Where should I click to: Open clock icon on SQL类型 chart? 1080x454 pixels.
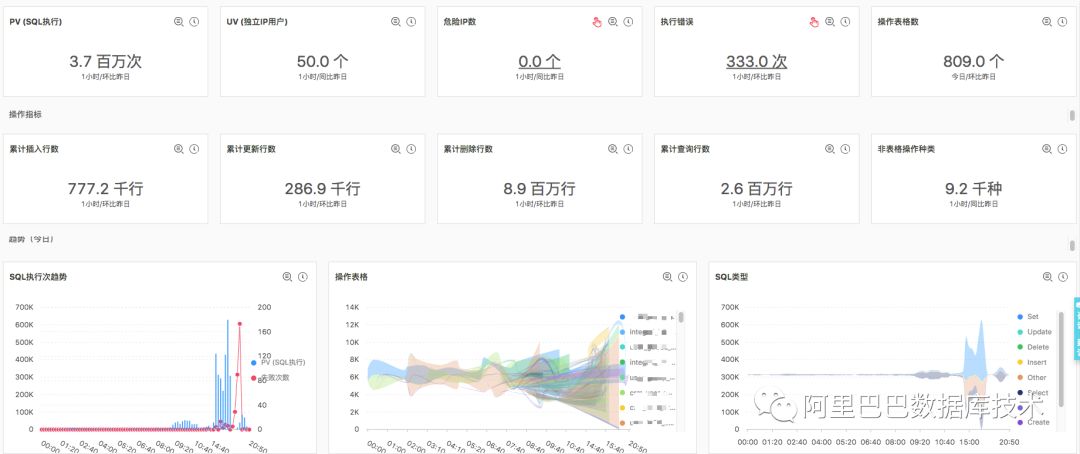(x=1062, y=277)
